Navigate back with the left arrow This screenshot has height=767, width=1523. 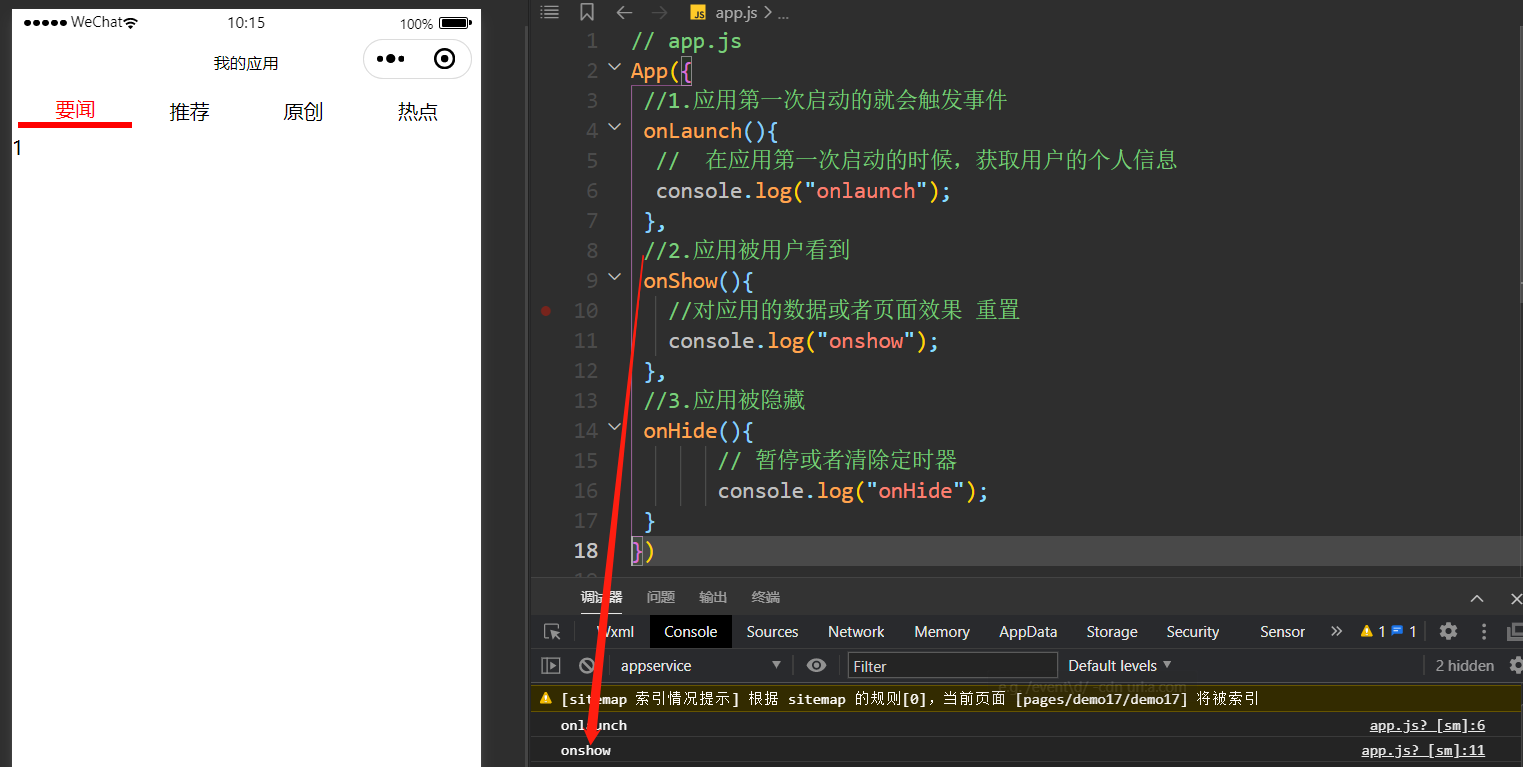tap(624, 12)
